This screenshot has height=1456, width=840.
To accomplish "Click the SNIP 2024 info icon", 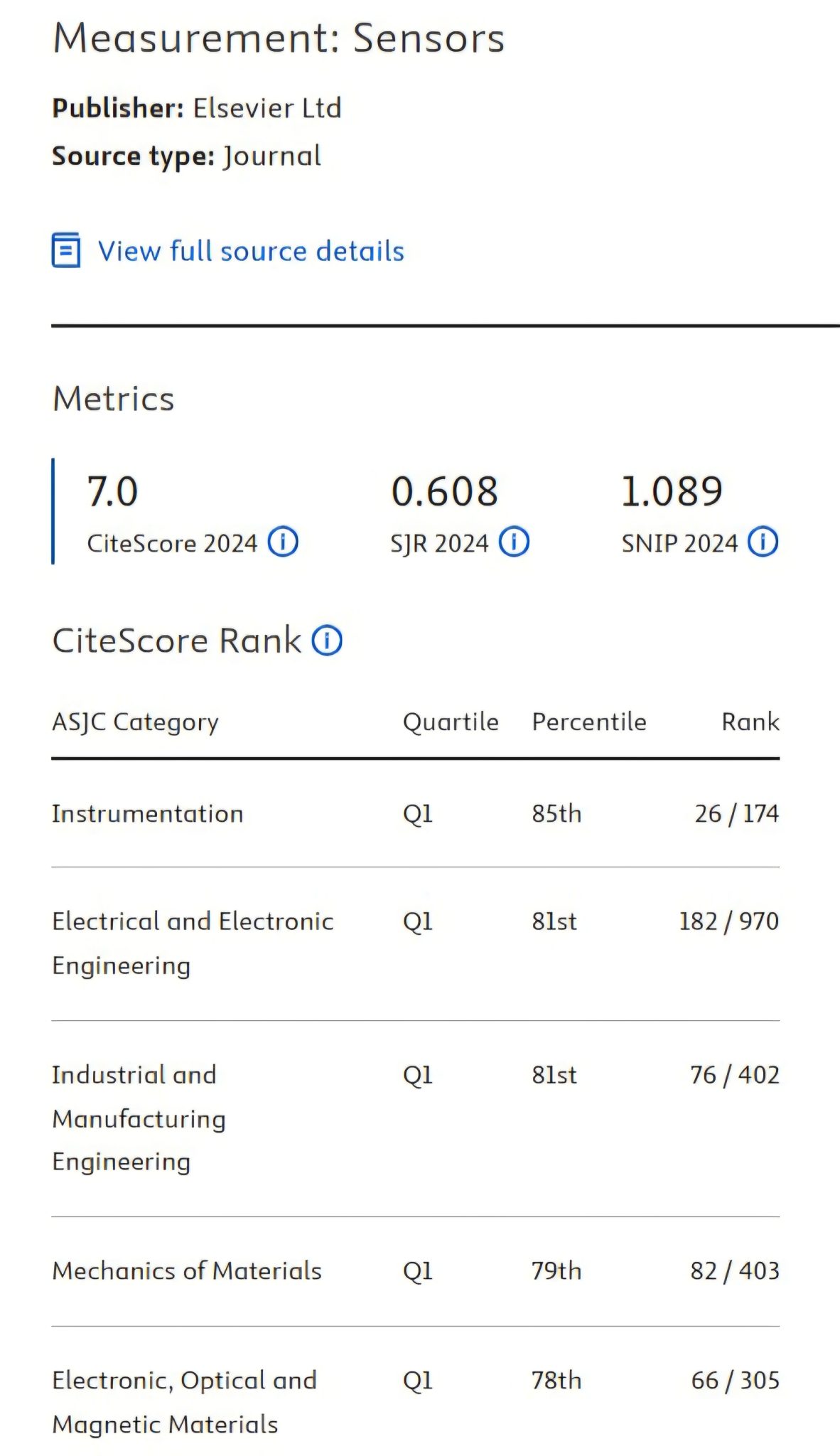I will [x=763, y=542].
